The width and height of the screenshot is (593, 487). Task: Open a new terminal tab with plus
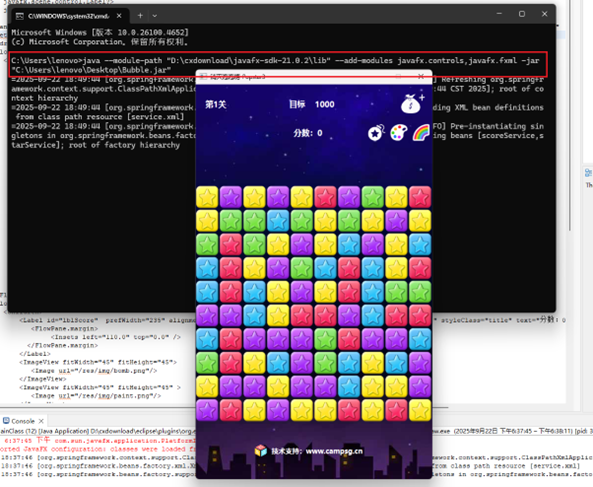pos(140,16)
